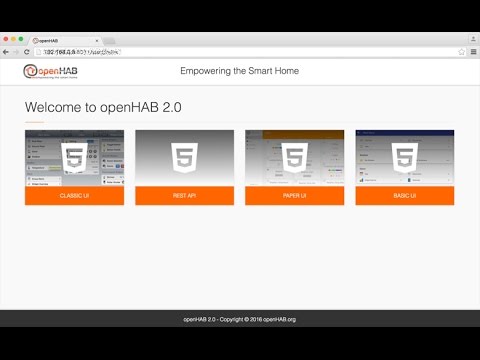Open a new tab next to openHAB
The height and width of the screenshot is (360, 480).
109,41
